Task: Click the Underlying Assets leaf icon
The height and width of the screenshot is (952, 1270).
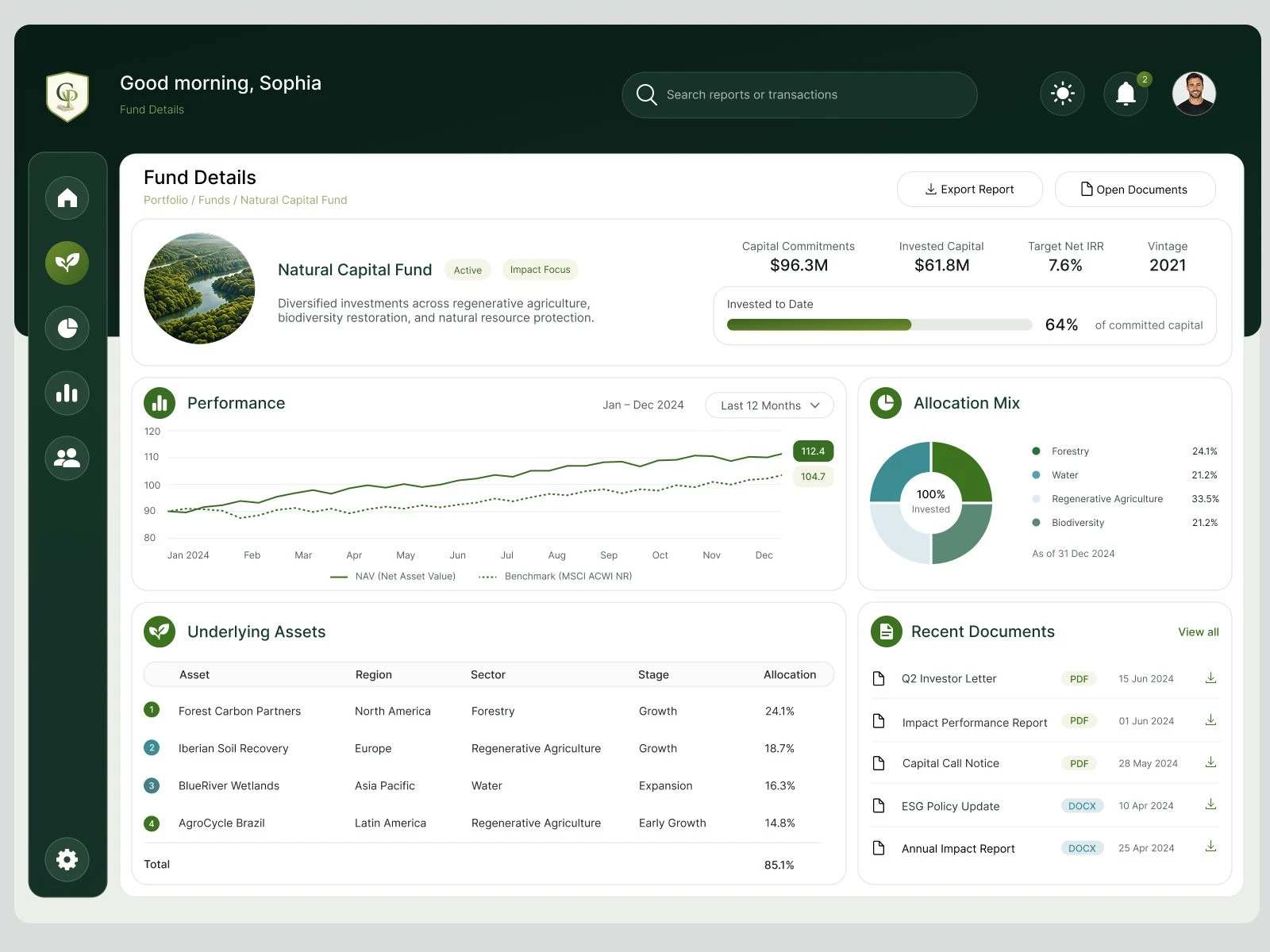Action: tap(160, 631)
